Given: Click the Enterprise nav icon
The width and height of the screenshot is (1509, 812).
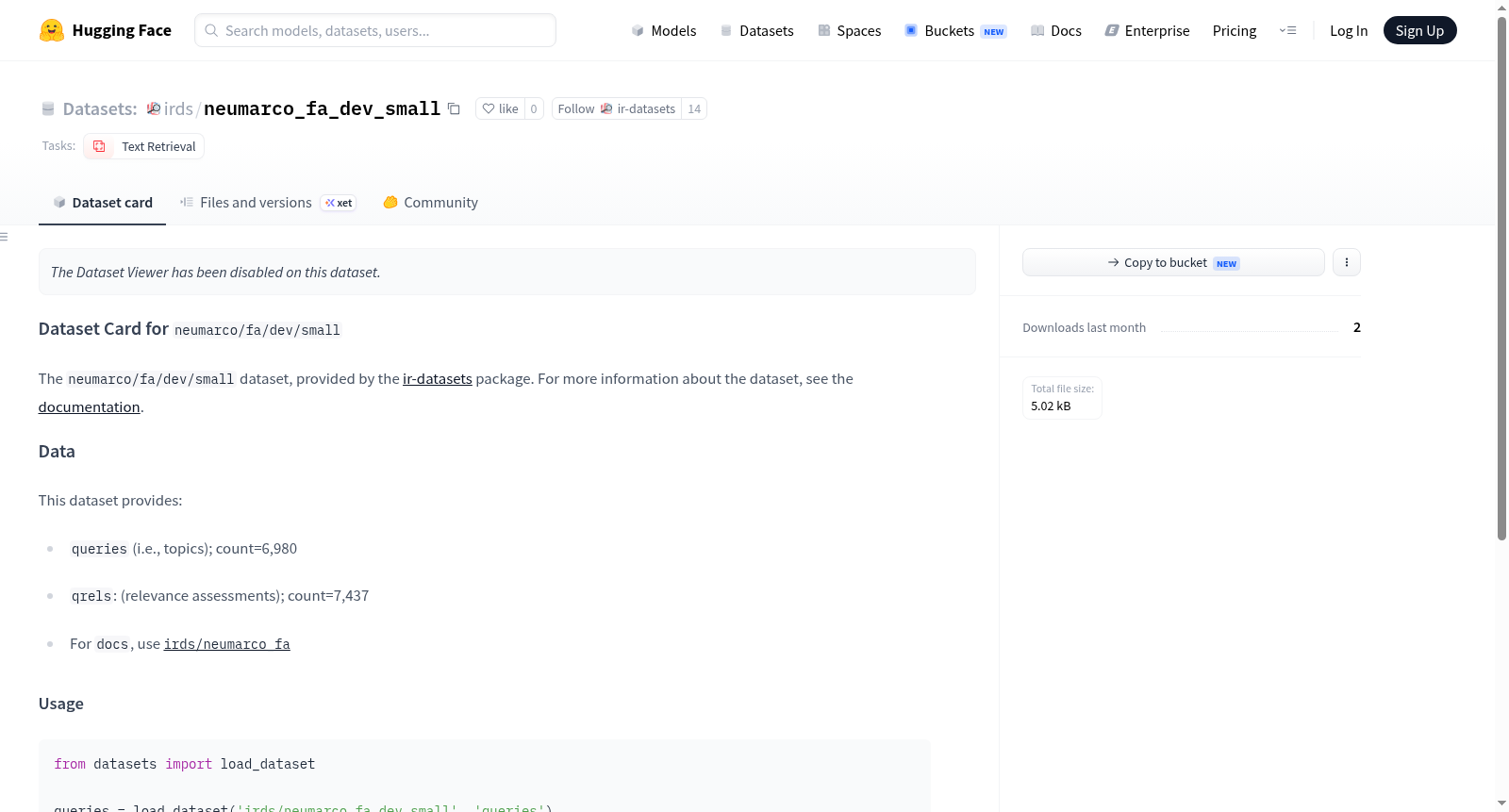Looking at the screenshot, I should tap(1112, 30).
